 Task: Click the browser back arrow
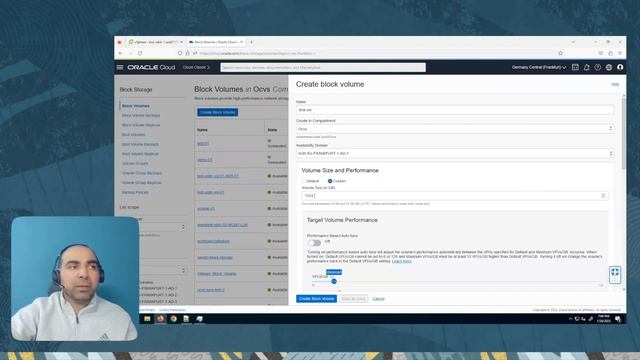(x=120, y=53)
